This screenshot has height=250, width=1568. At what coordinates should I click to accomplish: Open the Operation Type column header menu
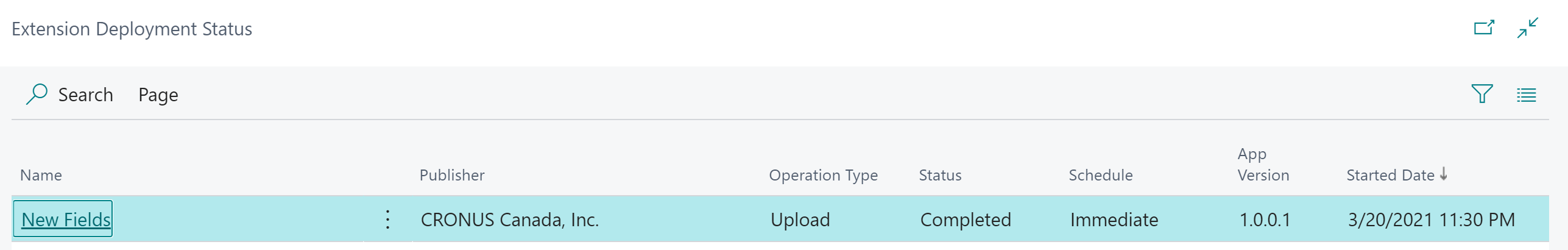pos(824,176)
